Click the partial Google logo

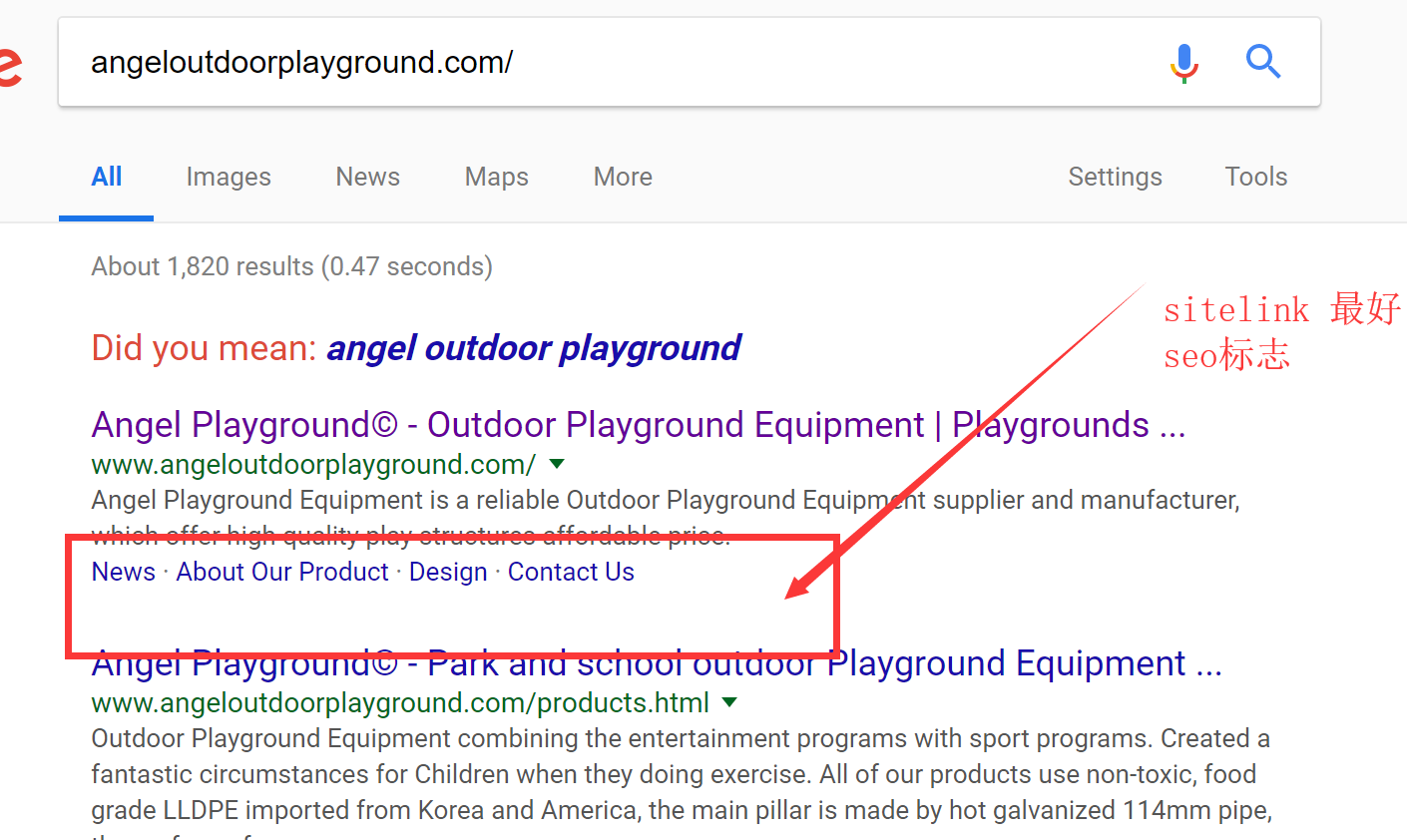click(x=10, y=66)
